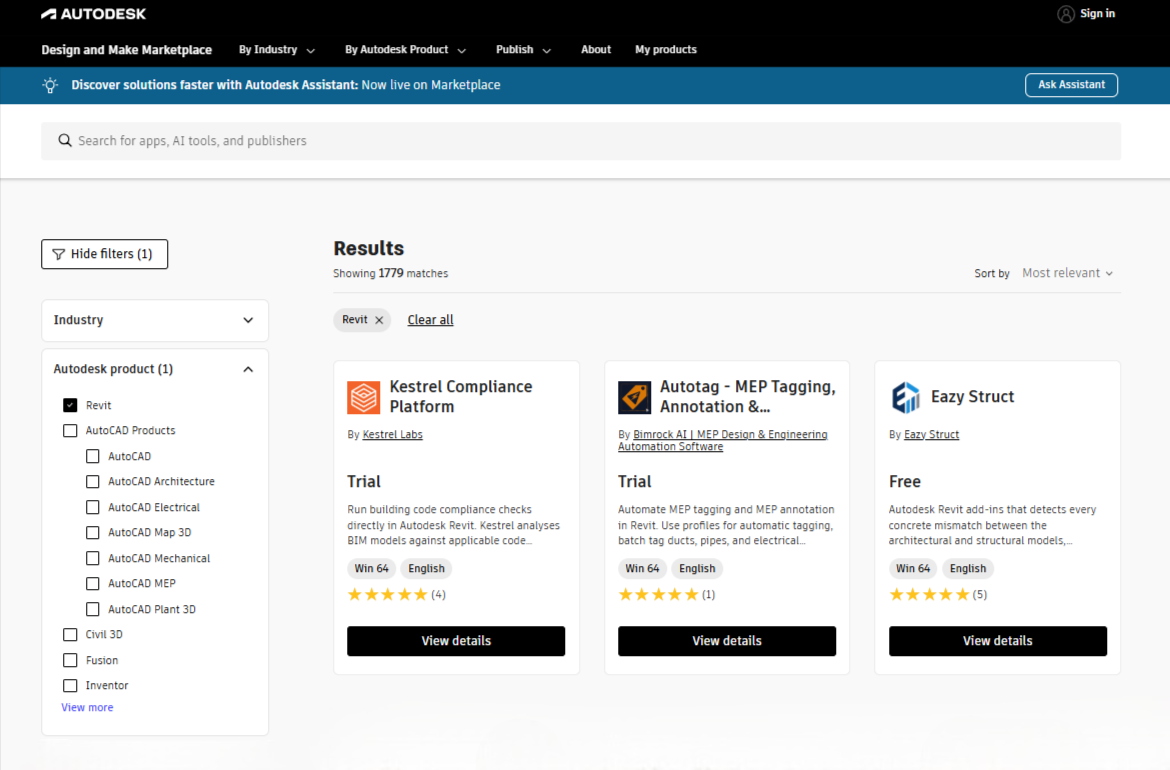Open the Kestrel Labs publisher link
The width and height of the screenshot is (1170, 770).
click(392, 434)
